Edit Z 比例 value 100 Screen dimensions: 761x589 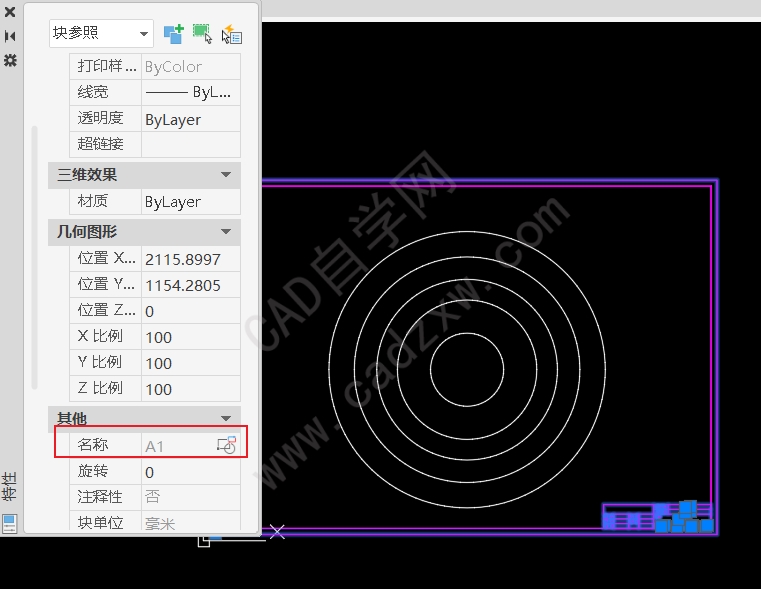coord(191,389)
